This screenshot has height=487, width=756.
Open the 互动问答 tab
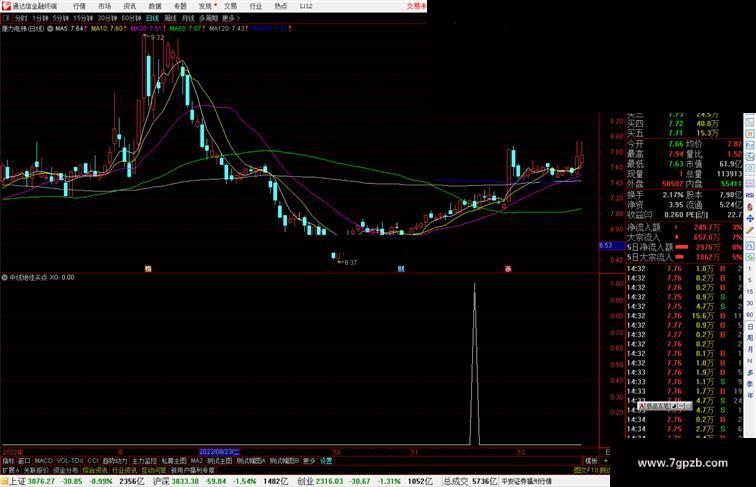[154, 470]
